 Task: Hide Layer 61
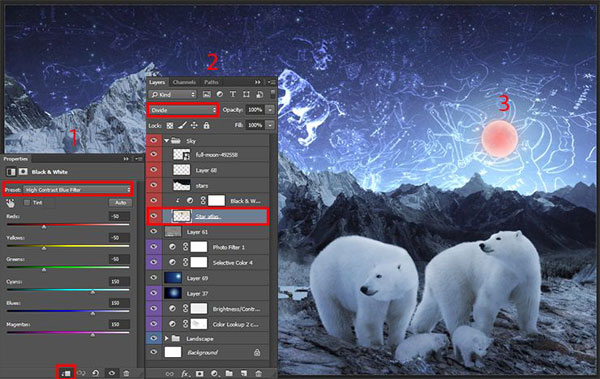pos(154,232)
